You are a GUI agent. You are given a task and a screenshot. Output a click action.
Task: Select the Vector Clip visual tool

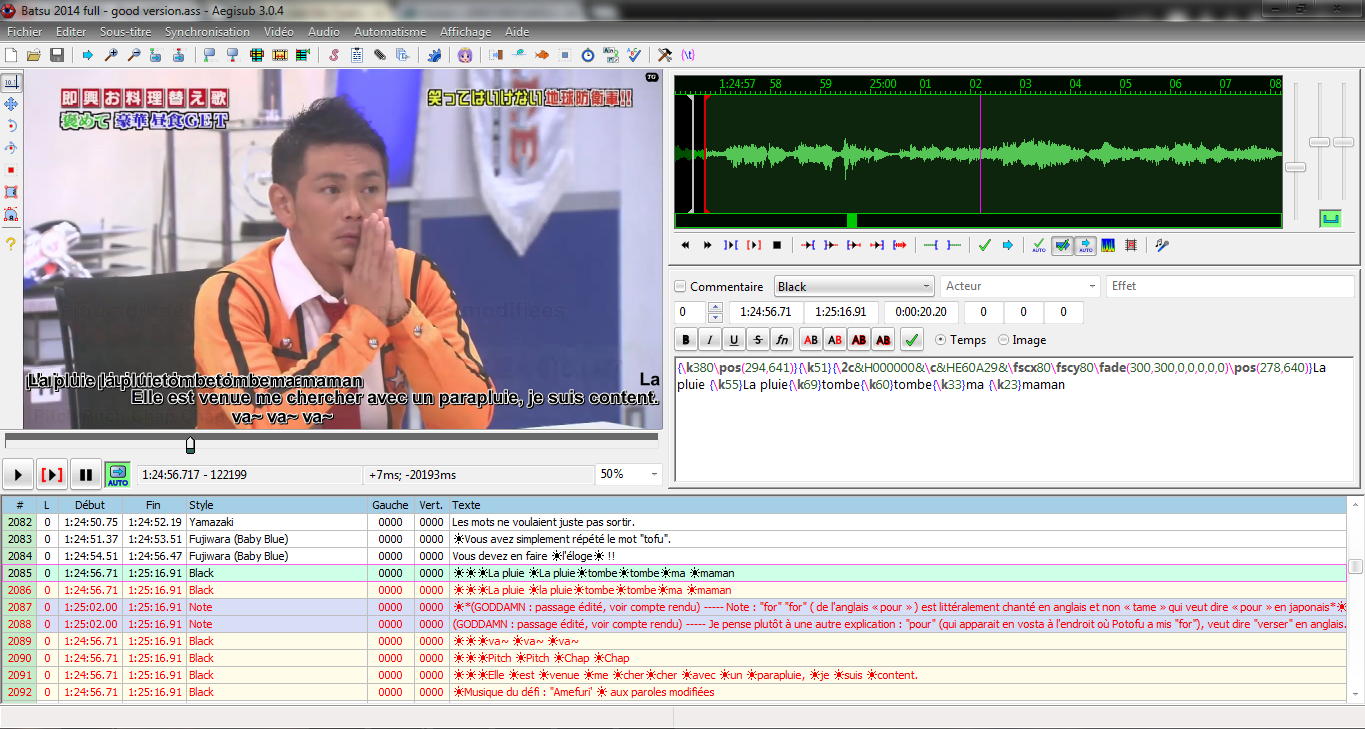11,214
